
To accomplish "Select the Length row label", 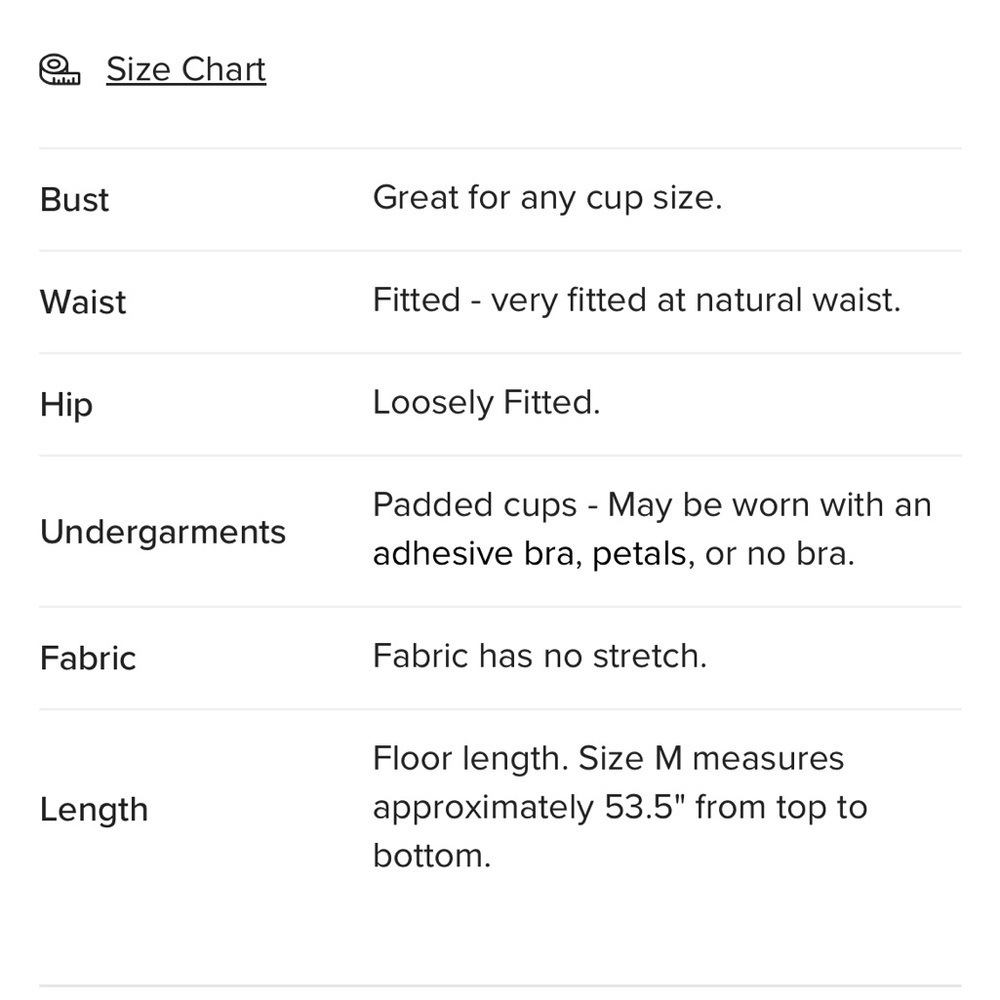I will (94, 810).
